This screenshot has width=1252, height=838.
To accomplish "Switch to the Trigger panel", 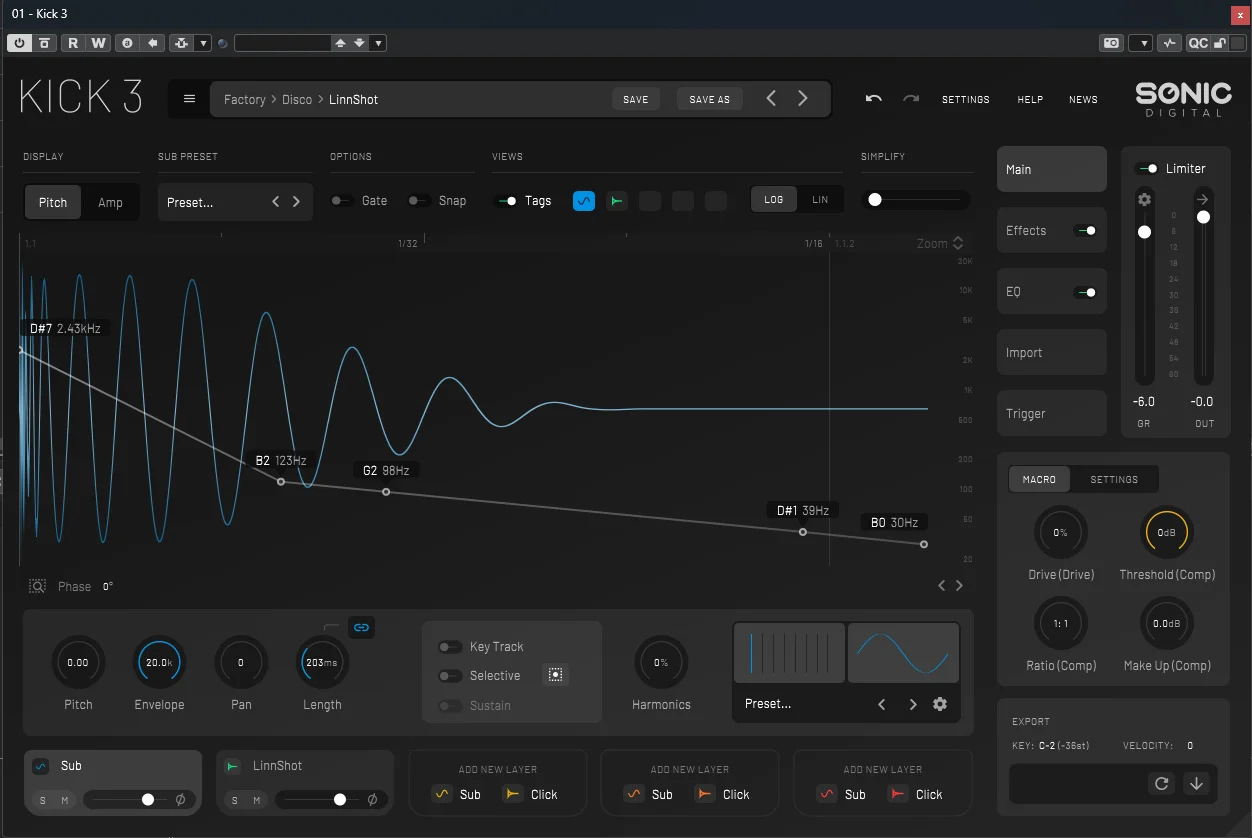I will (1052, 414).
